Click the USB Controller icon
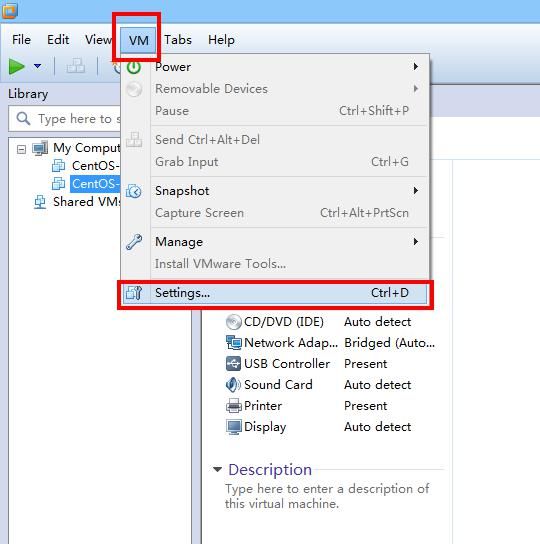 click(x=234, y=364)
